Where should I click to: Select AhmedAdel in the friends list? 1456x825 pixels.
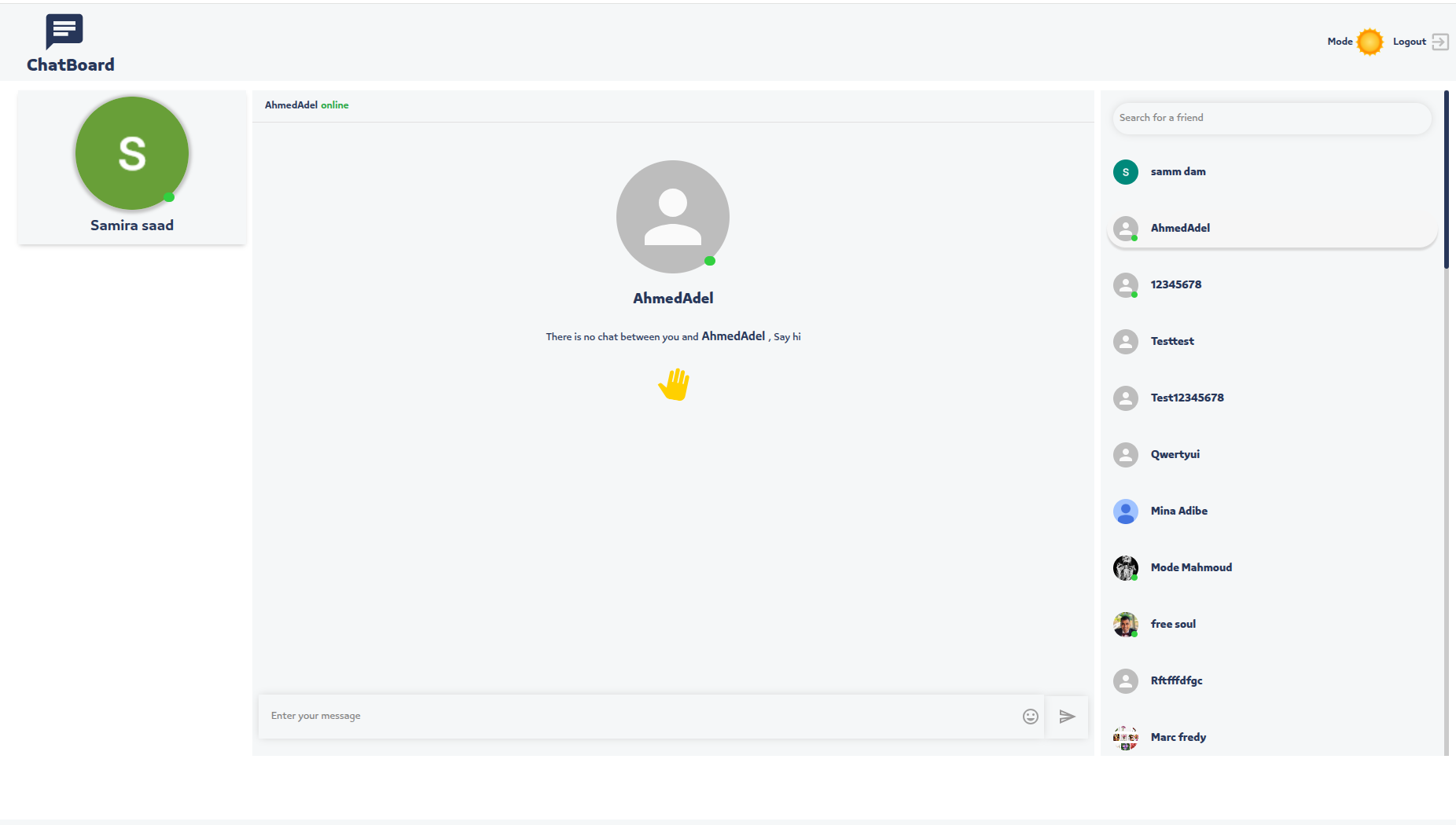[1180, 229]
